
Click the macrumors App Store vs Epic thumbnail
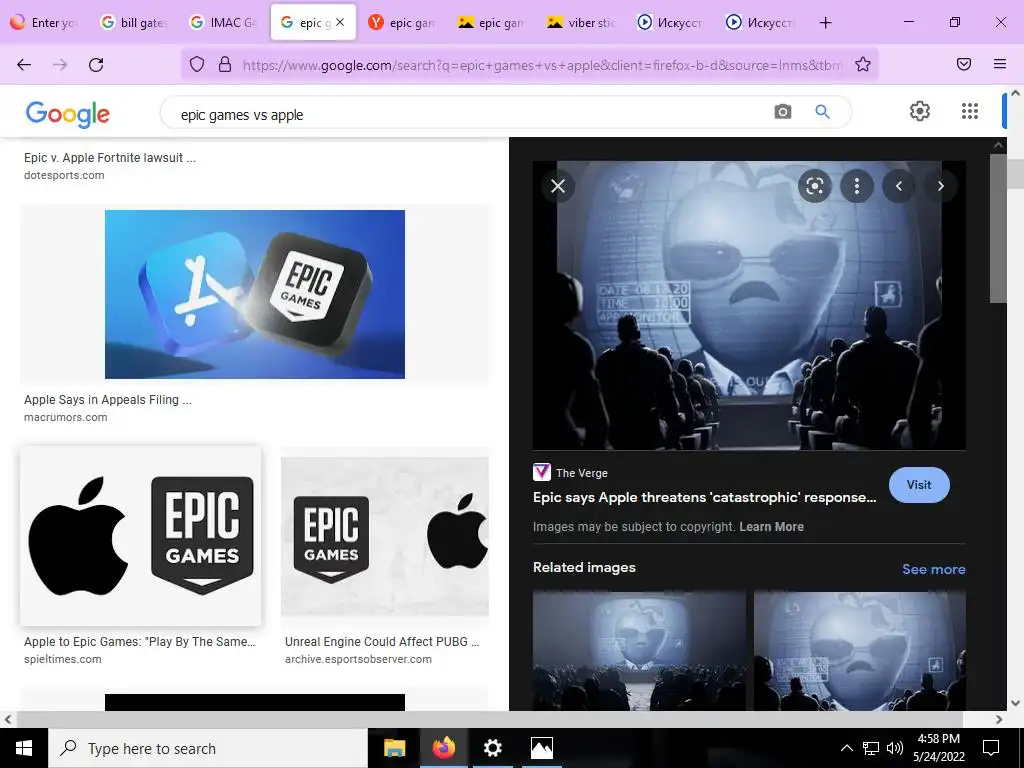tap(255, 294)
